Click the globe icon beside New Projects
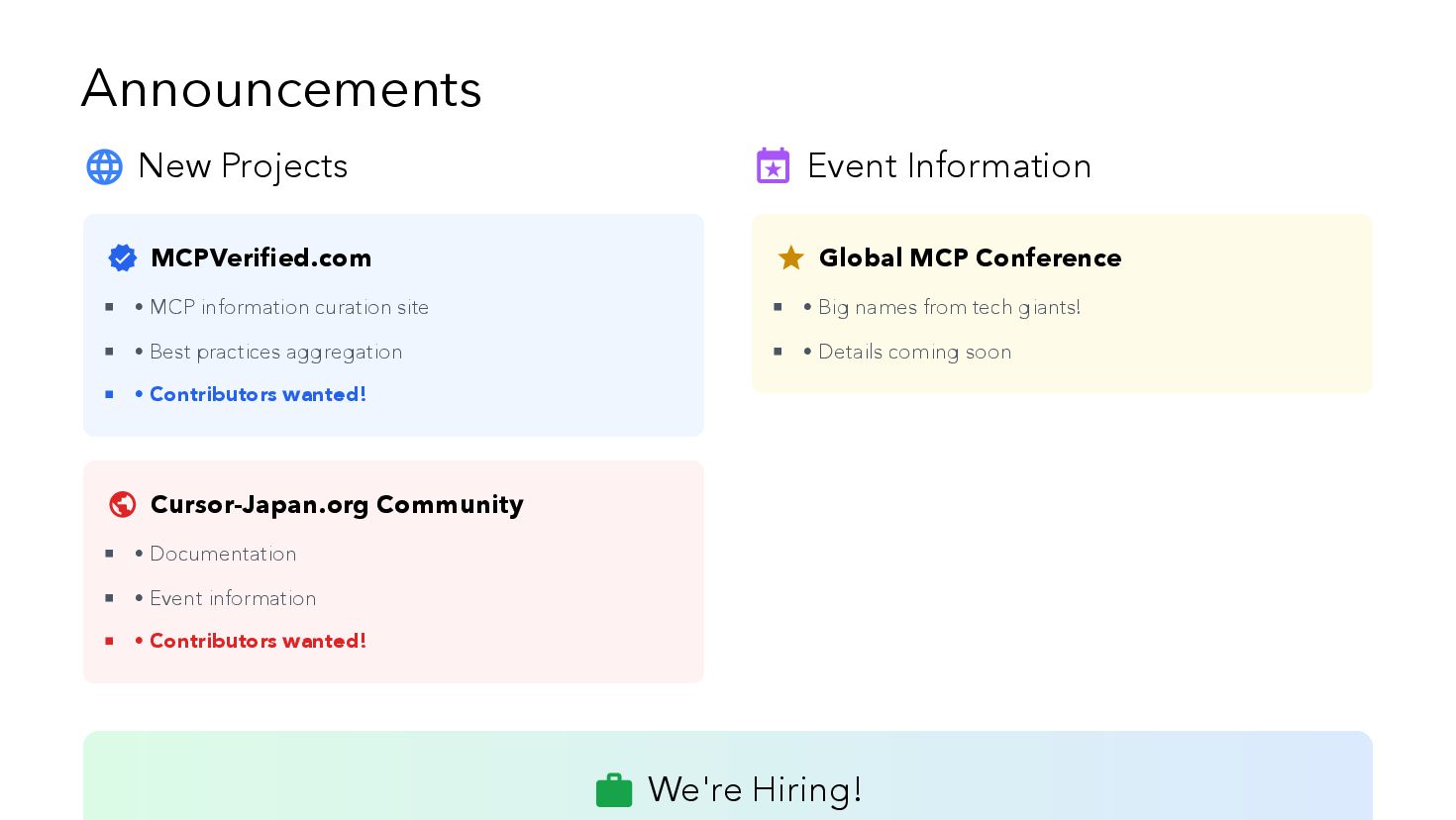 coord(104,166)
